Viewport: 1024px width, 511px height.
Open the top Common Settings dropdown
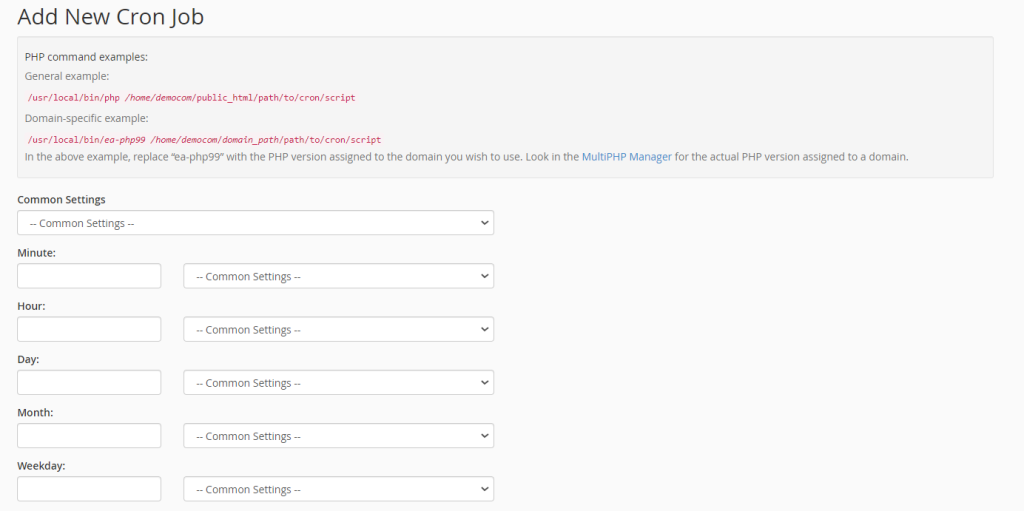click(x=255, y=223)
